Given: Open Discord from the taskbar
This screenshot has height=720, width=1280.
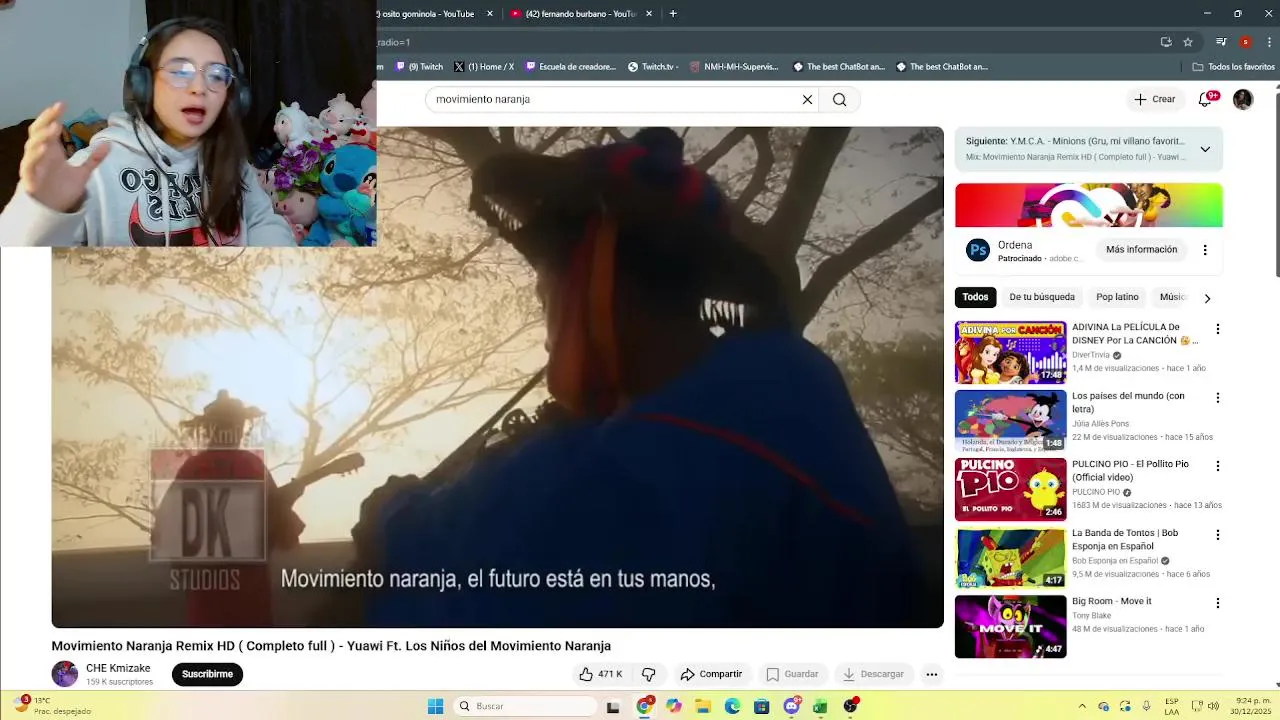Looking at the screenshot, I should coord(791,706).
